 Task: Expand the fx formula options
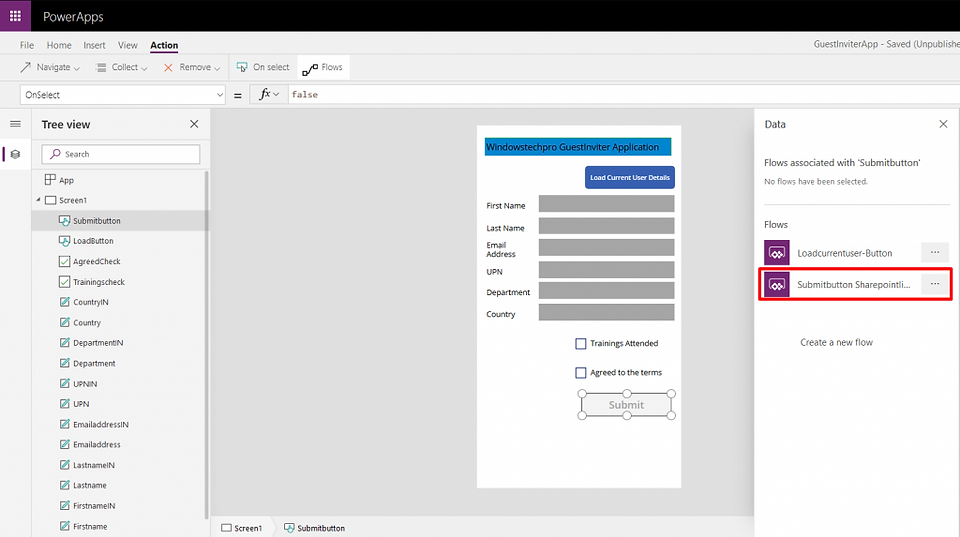tap(269, 94)
